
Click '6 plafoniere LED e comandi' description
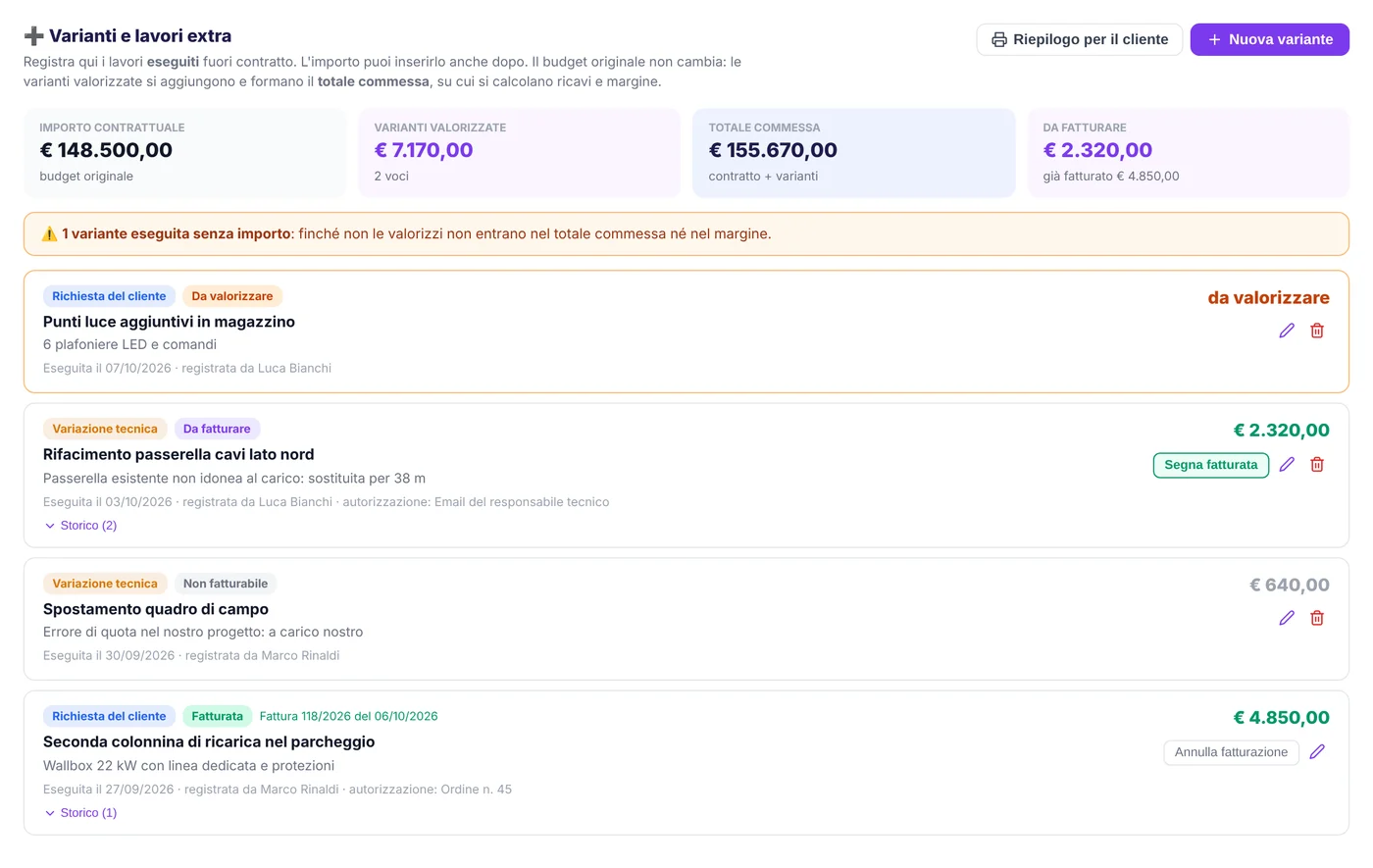pyautogui.click(x=129, y=344)
